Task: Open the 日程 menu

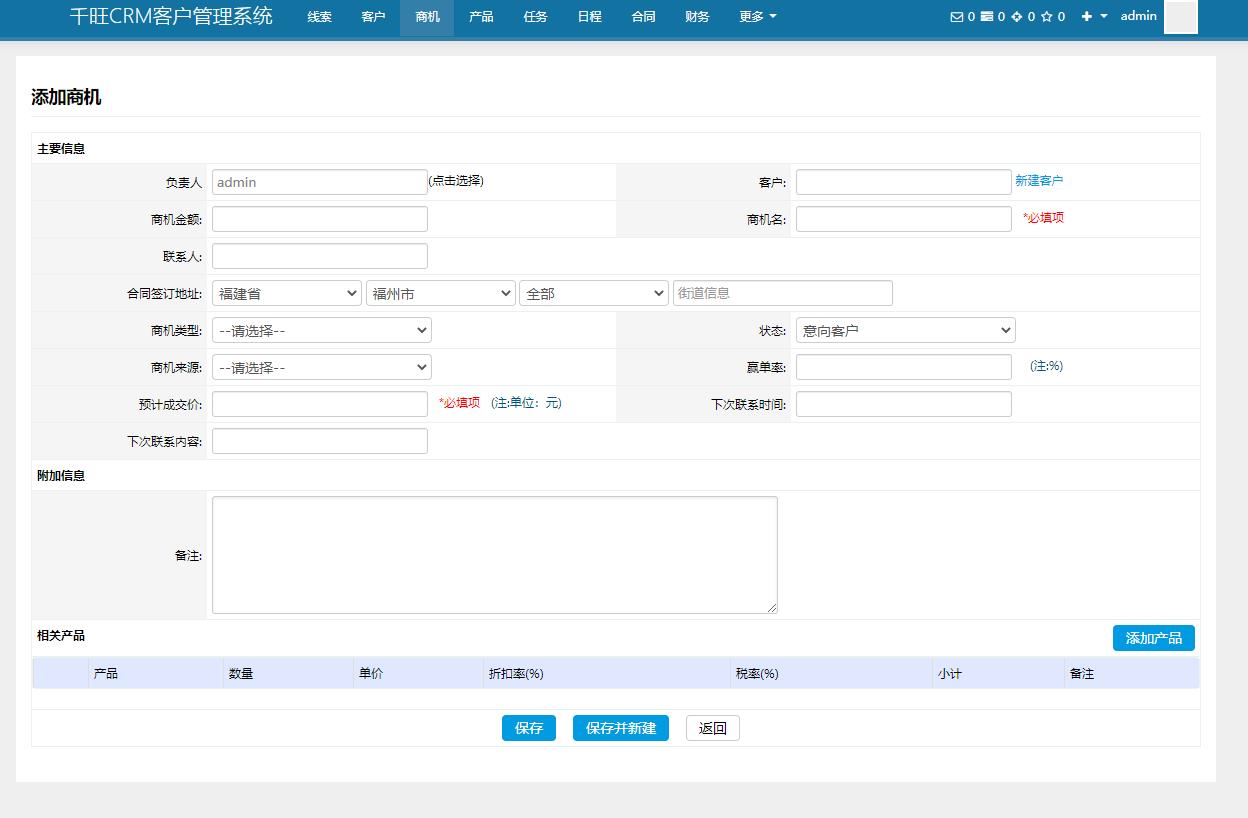Action: tap(590, 17)
